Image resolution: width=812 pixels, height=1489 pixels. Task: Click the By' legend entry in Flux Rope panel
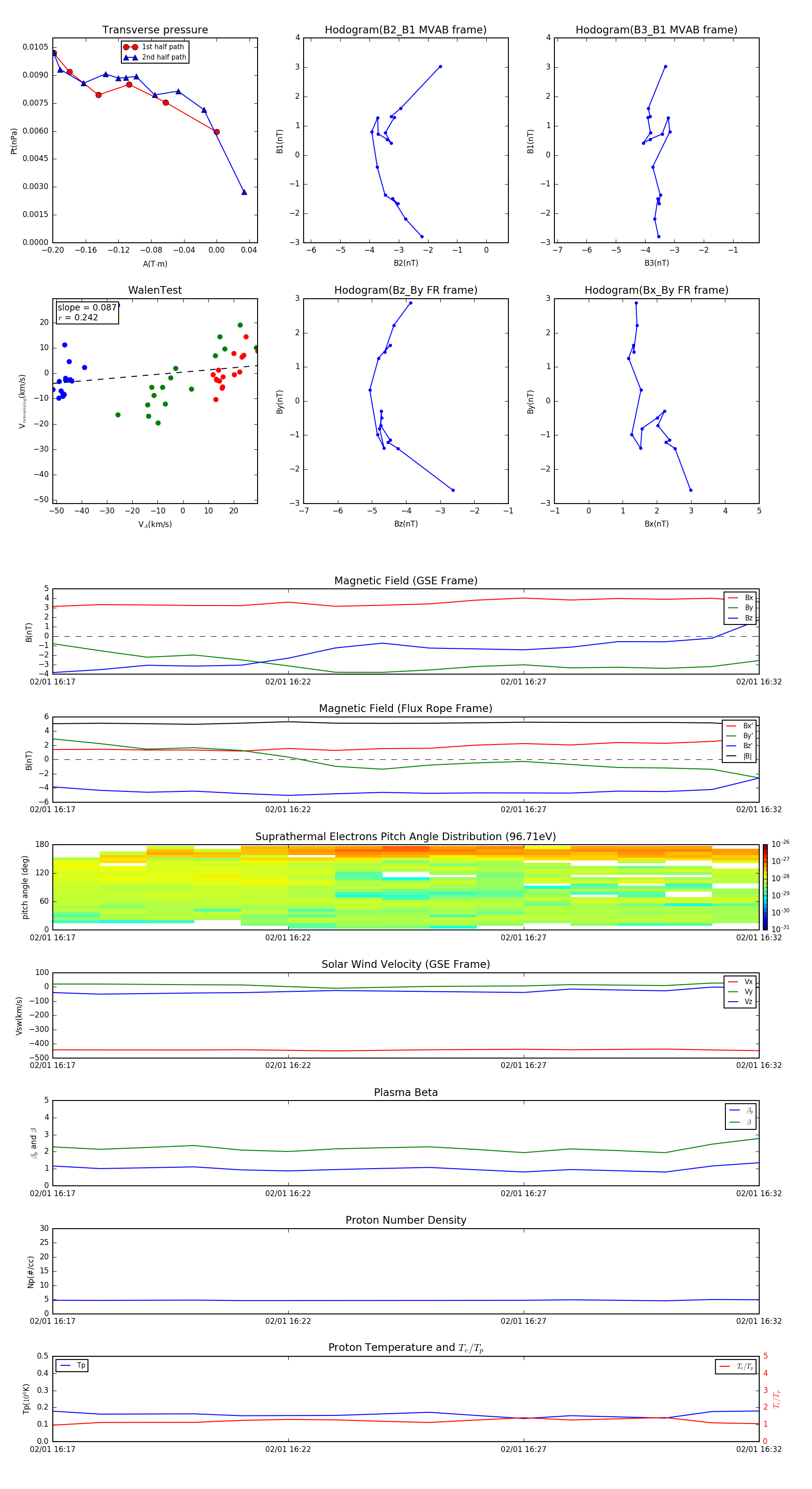[x=739, y=736]
